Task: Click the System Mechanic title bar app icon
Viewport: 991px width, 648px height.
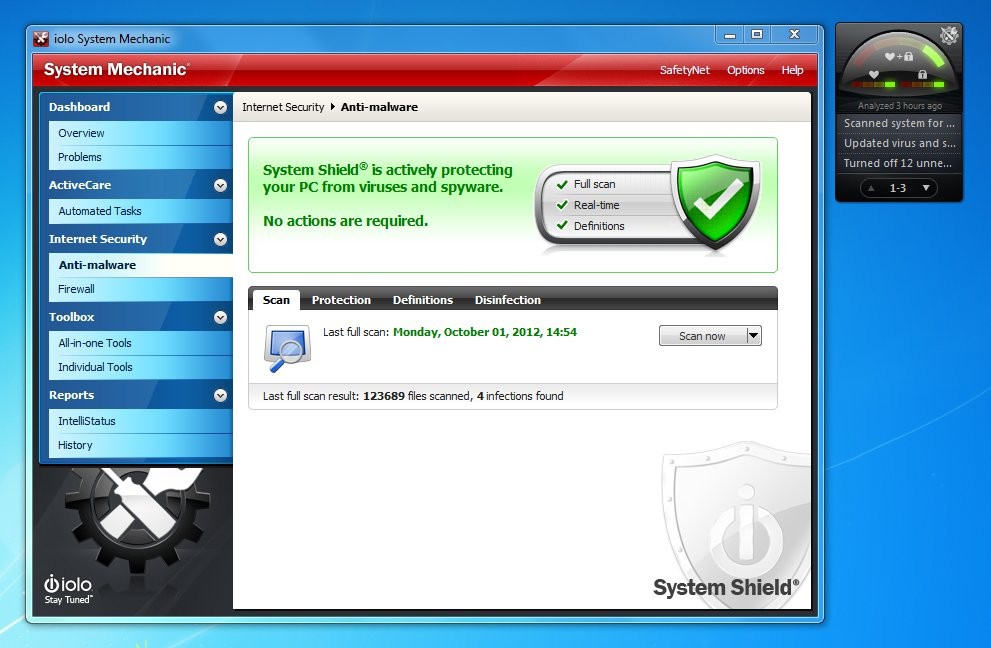Action: click(x=41, y=39)
